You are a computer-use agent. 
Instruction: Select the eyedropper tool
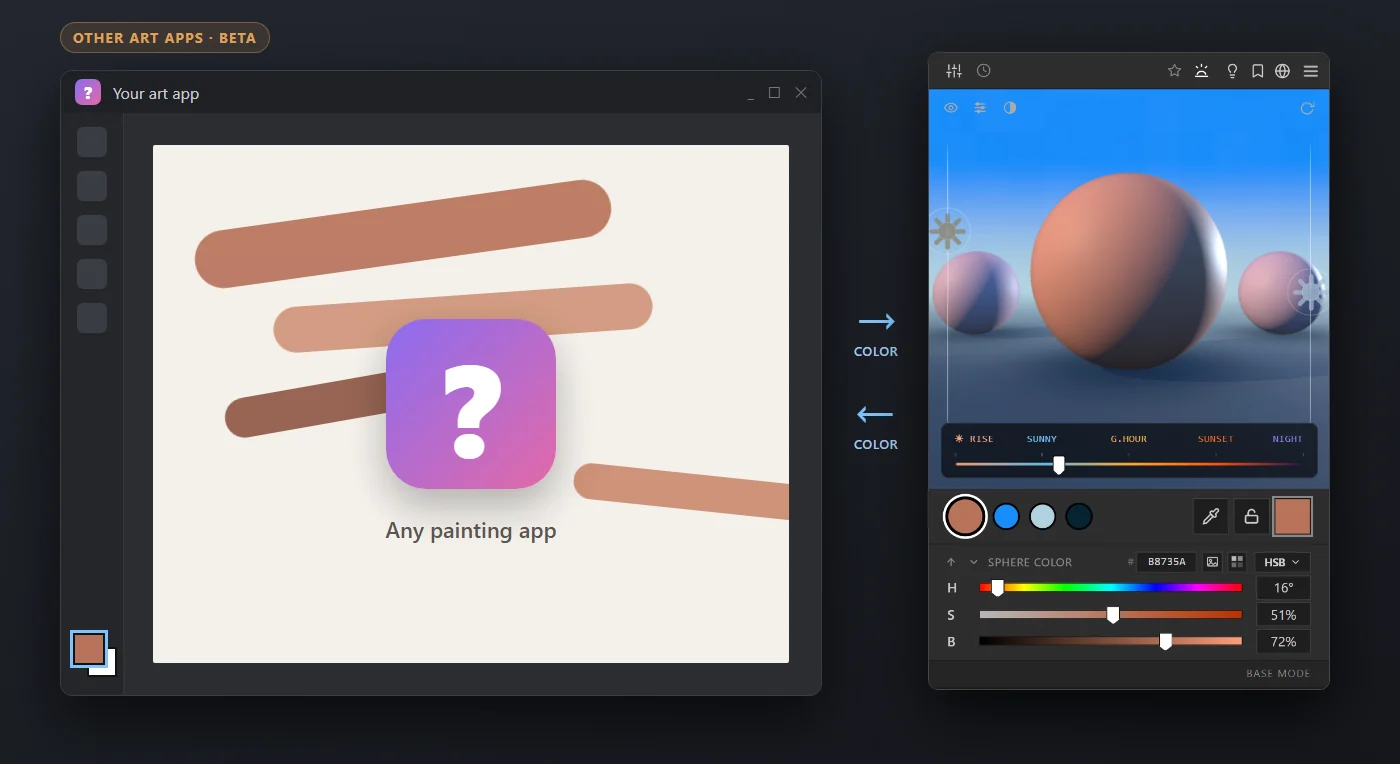pyautogui.click(x=1211, y=516)
